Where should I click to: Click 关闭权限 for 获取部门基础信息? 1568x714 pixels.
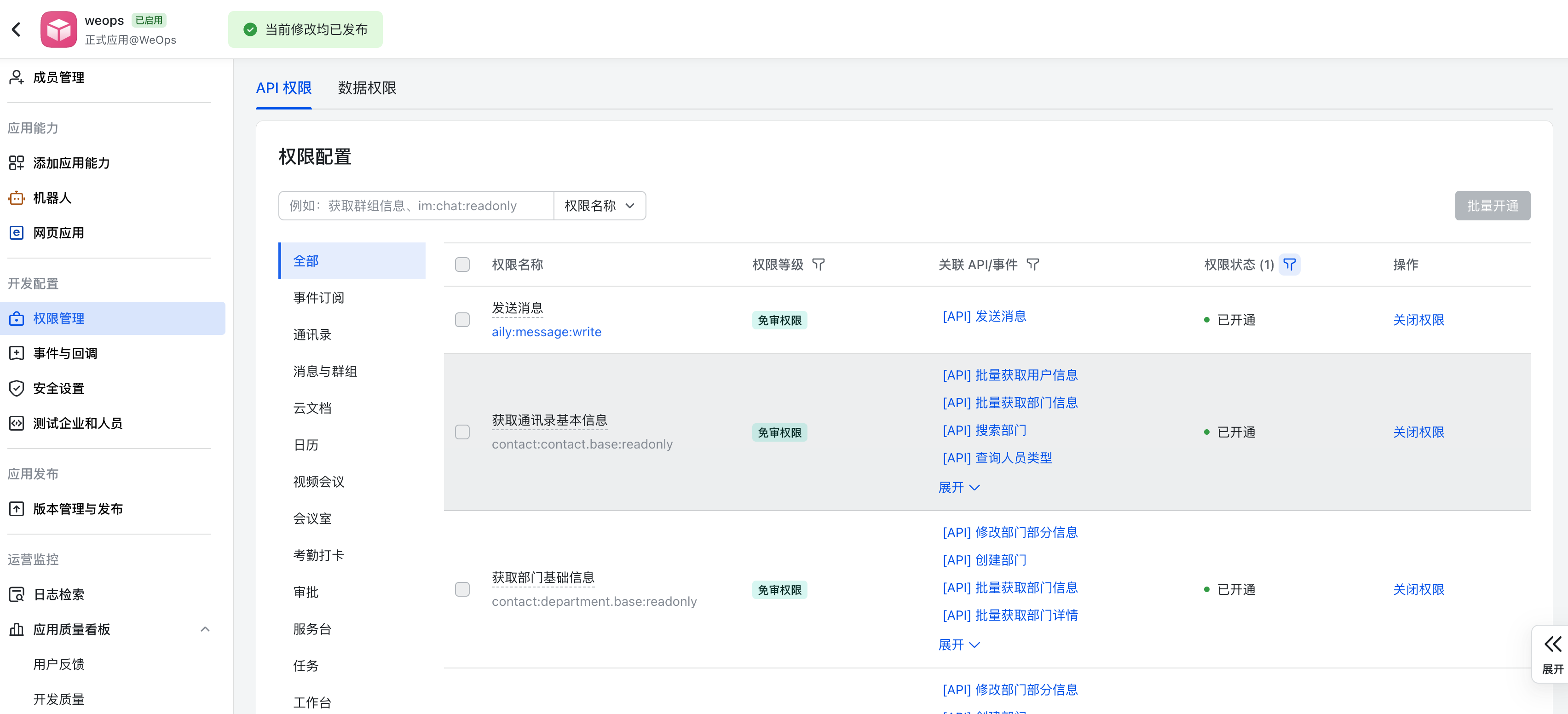pos(1418,589)
